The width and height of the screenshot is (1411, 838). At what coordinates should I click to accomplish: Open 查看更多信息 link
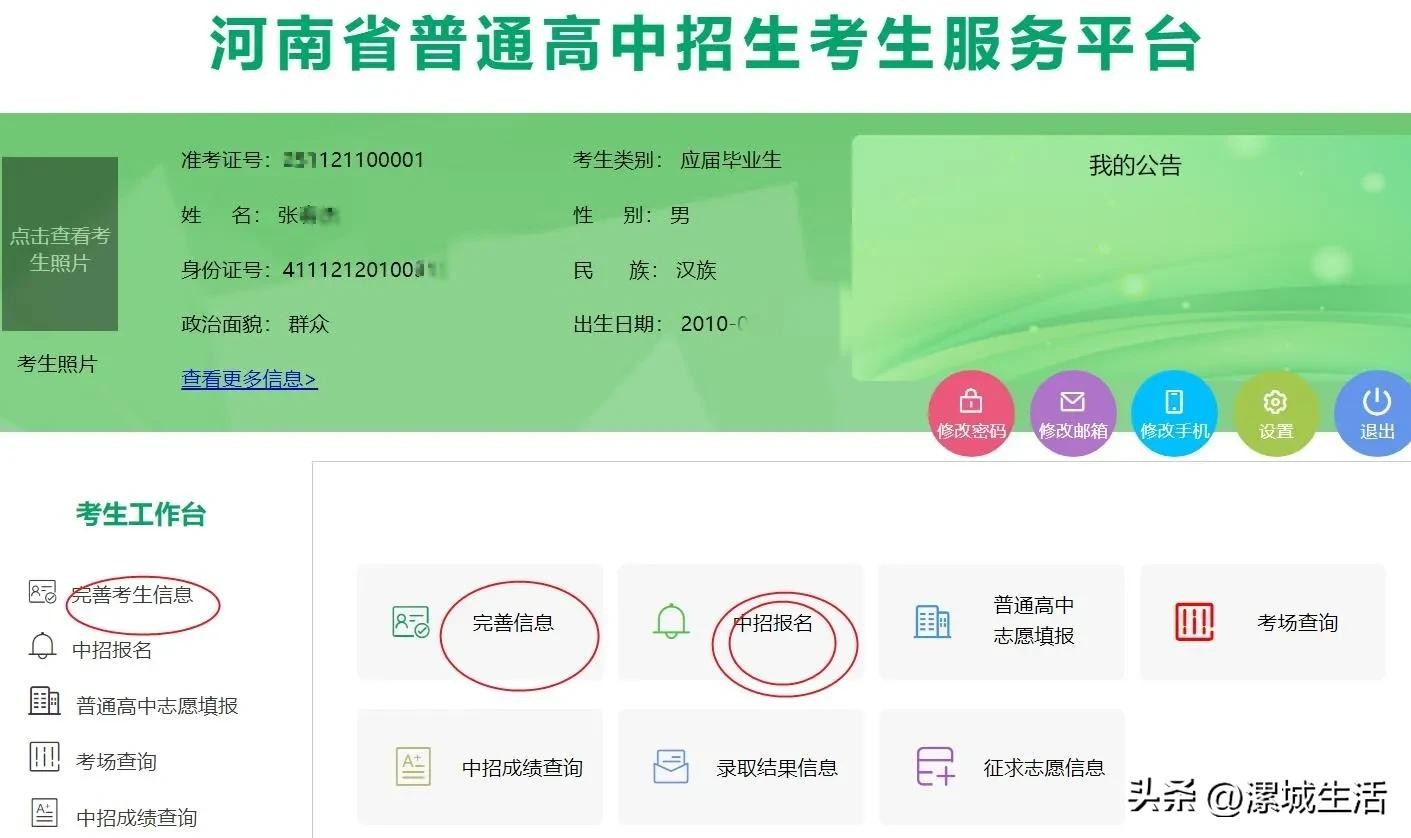[249, 380]
